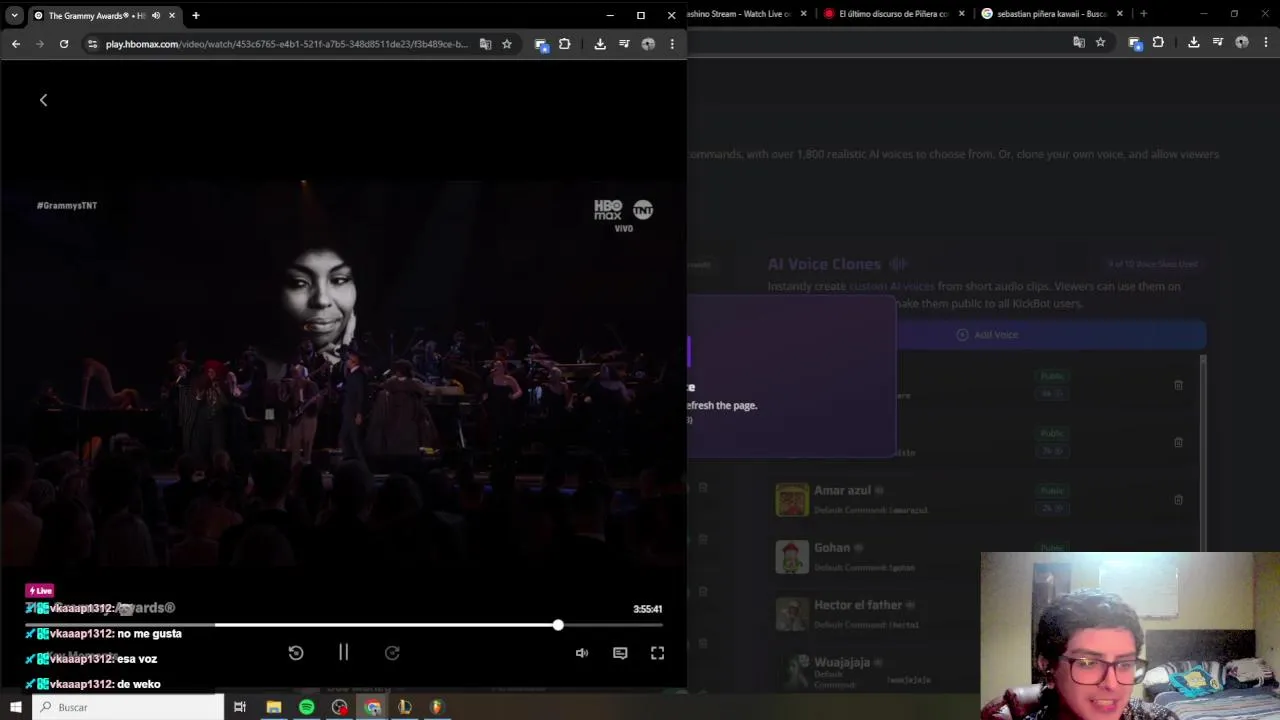Image resolution: width=1280 pixels, height=720 pixels.
Task: View site info icon beside URL
Action: click(x=92, y=44)
